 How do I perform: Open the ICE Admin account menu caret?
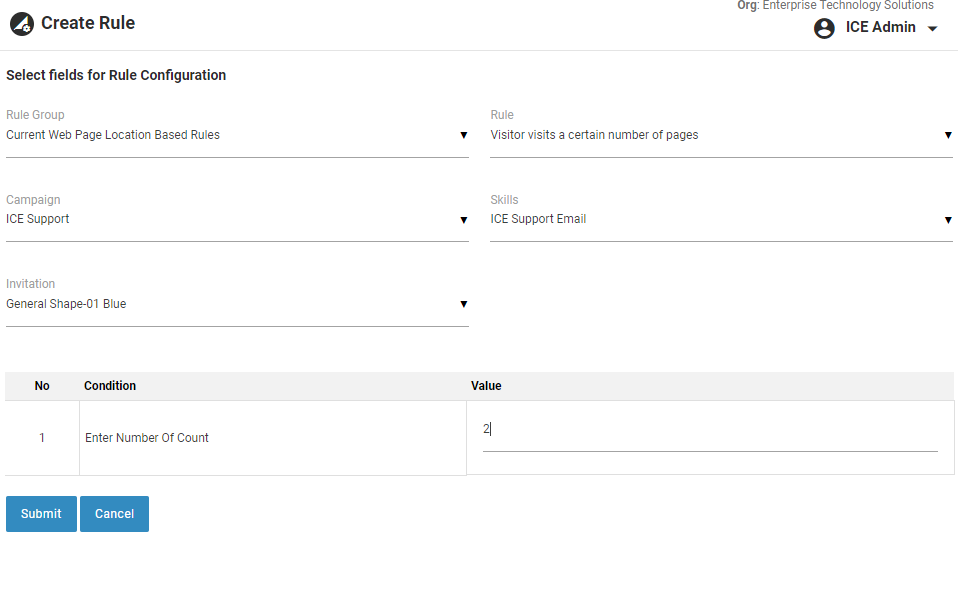pyautogui.click(x=933, y=29)
